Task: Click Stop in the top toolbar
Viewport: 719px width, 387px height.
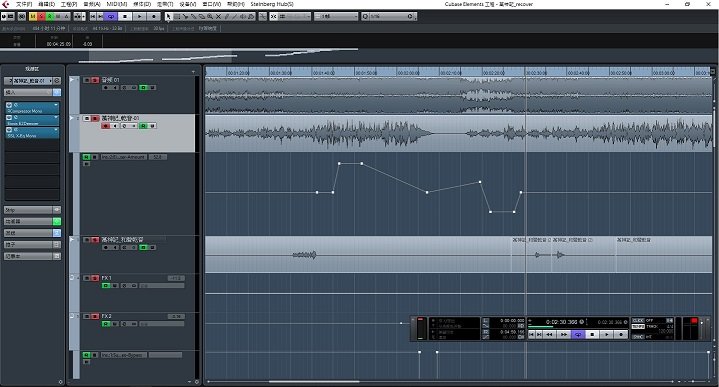Action: [x=125, y=17]
